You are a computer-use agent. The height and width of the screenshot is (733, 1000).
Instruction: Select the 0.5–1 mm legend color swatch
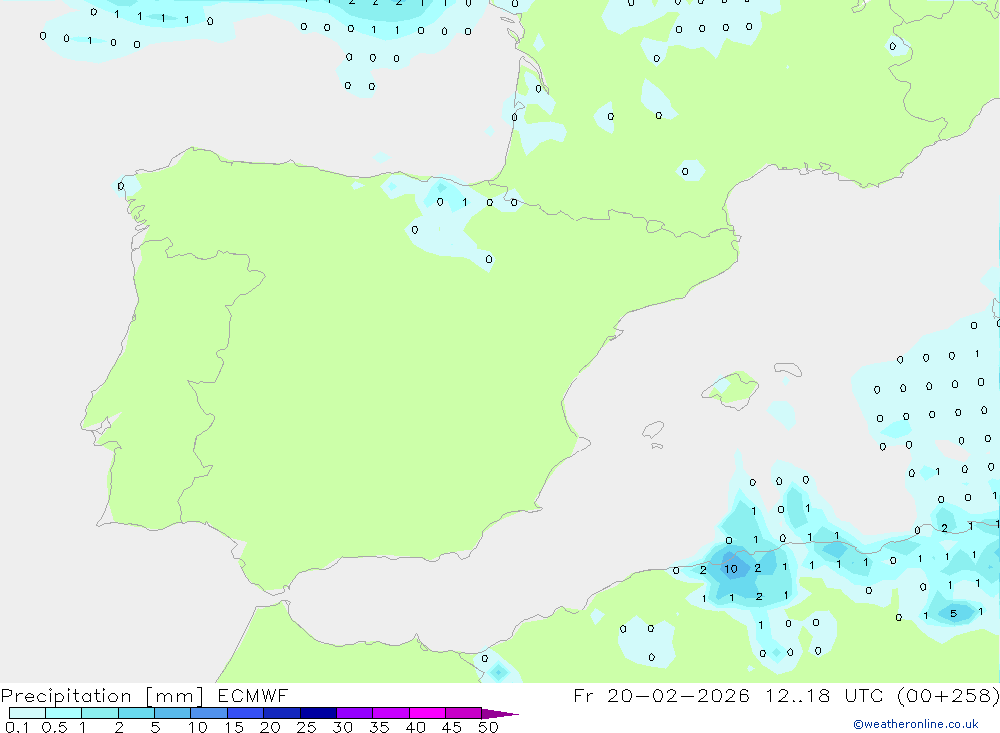tap(63, 713)
